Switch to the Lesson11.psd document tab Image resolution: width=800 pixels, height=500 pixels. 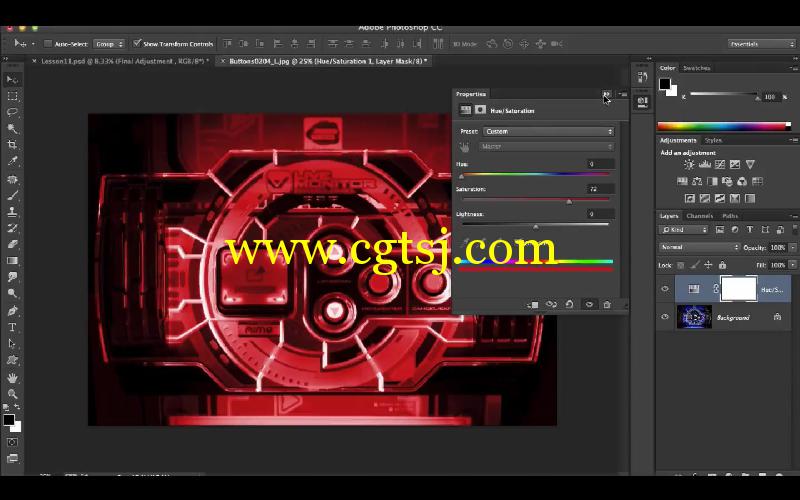125,61
